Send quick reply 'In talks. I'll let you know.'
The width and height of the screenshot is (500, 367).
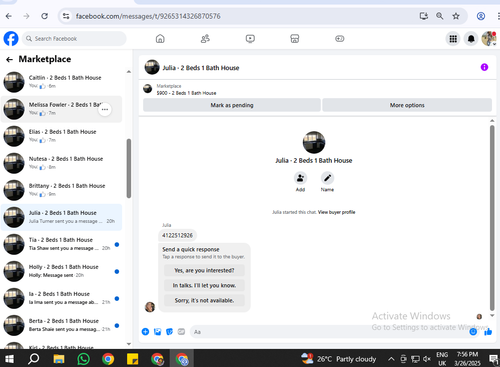(204, 285)
